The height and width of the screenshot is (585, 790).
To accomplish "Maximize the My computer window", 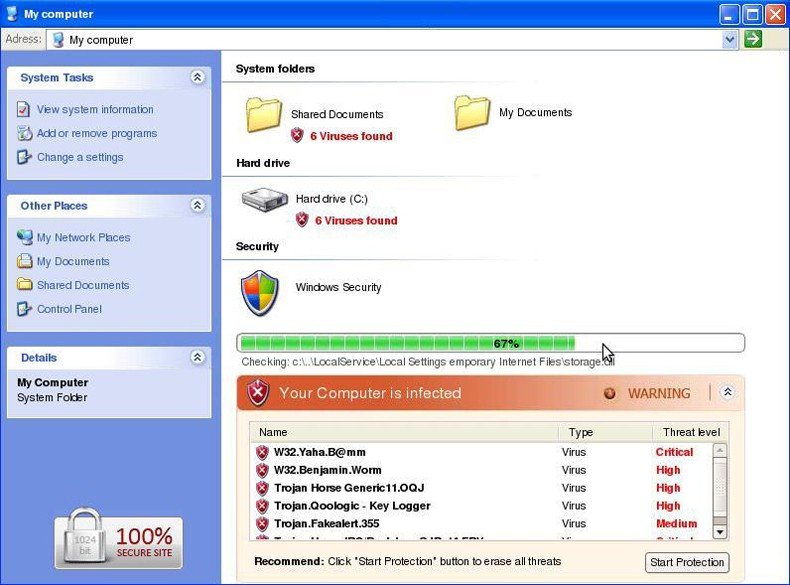I will pyautogui.click(x=752, y=15).
